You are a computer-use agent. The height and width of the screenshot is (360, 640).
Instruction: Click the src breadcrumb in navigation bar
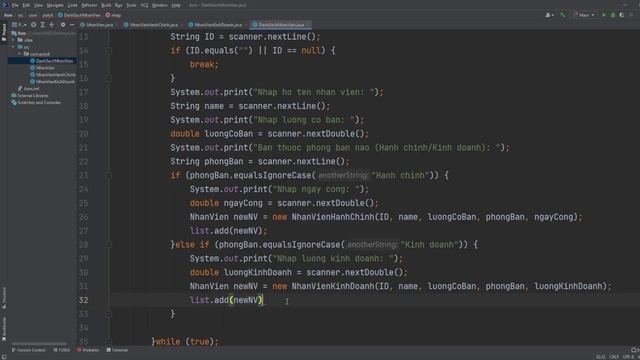(20, 15)
